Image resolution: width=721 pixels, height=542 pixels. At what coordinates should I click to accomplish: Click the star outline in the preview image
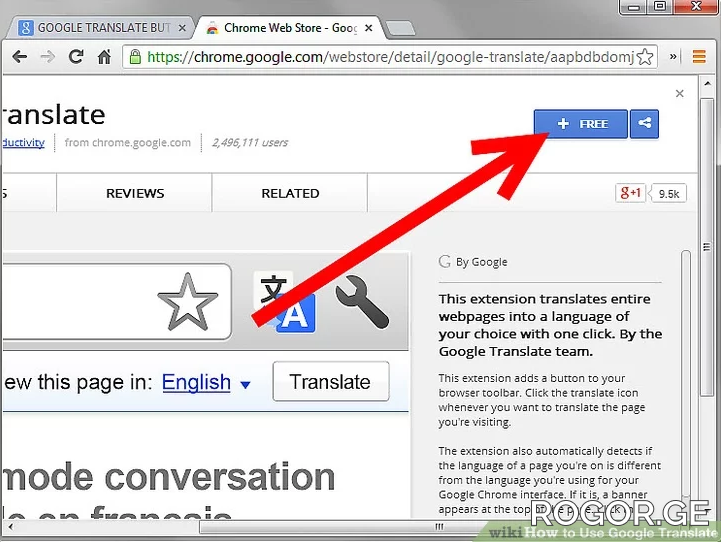(187, 302)
